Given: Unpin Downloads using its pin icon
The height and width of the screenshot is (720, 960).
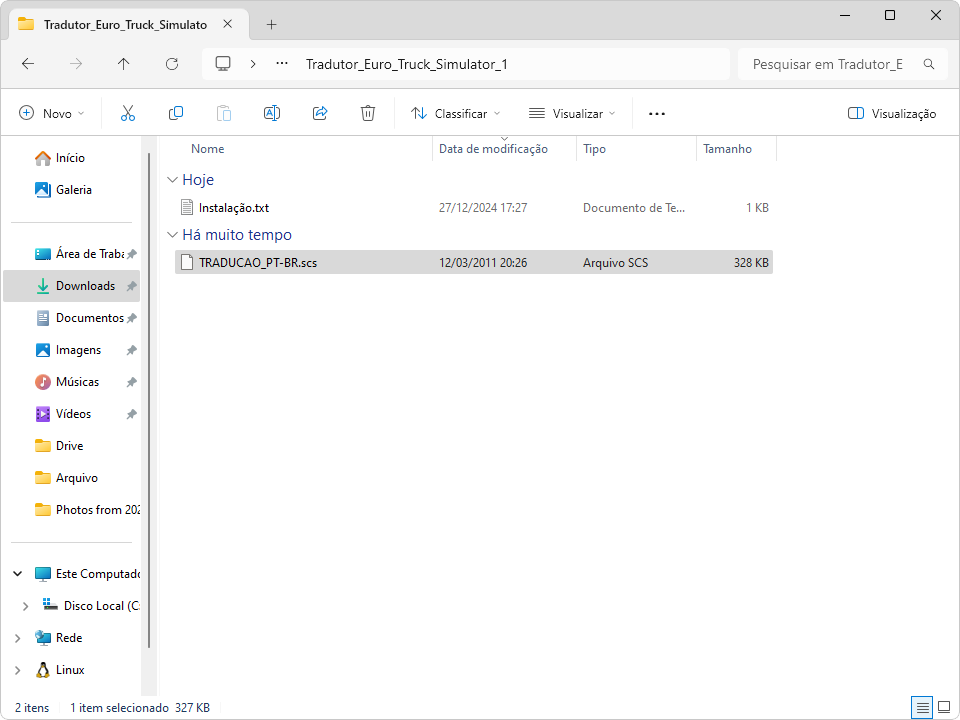Looking at the screenshot, I should coord(131,286).
